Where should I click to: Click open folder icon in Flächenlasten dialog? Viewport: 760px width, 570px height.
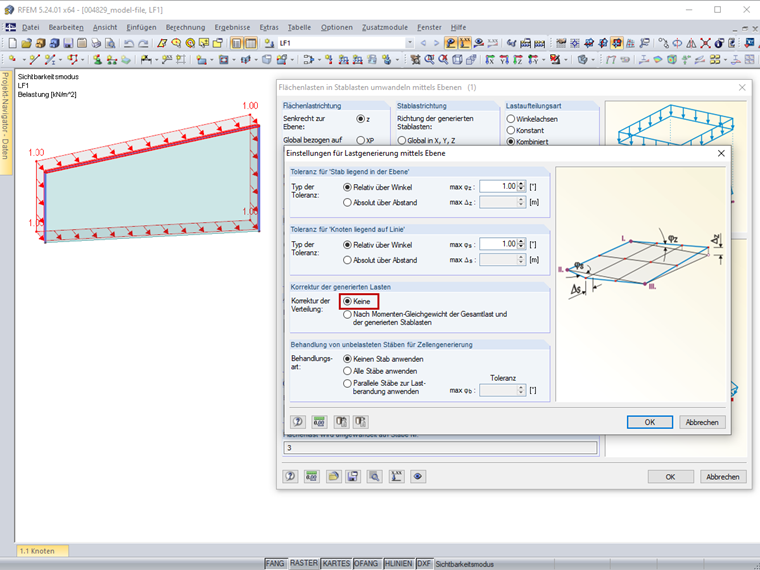pyautogui.click(x=333, y=476)
